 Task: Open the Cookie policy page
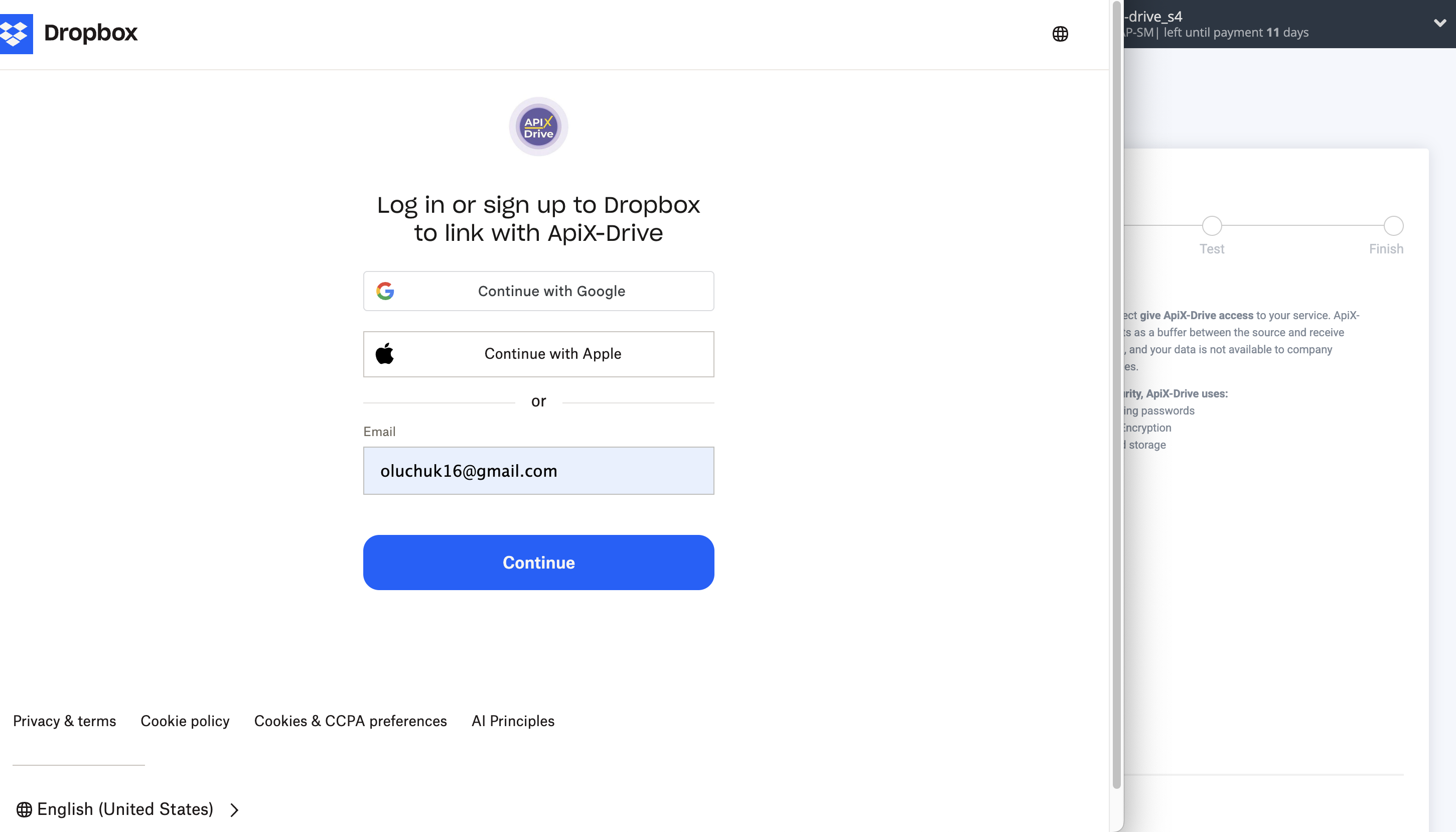point(185,721)
